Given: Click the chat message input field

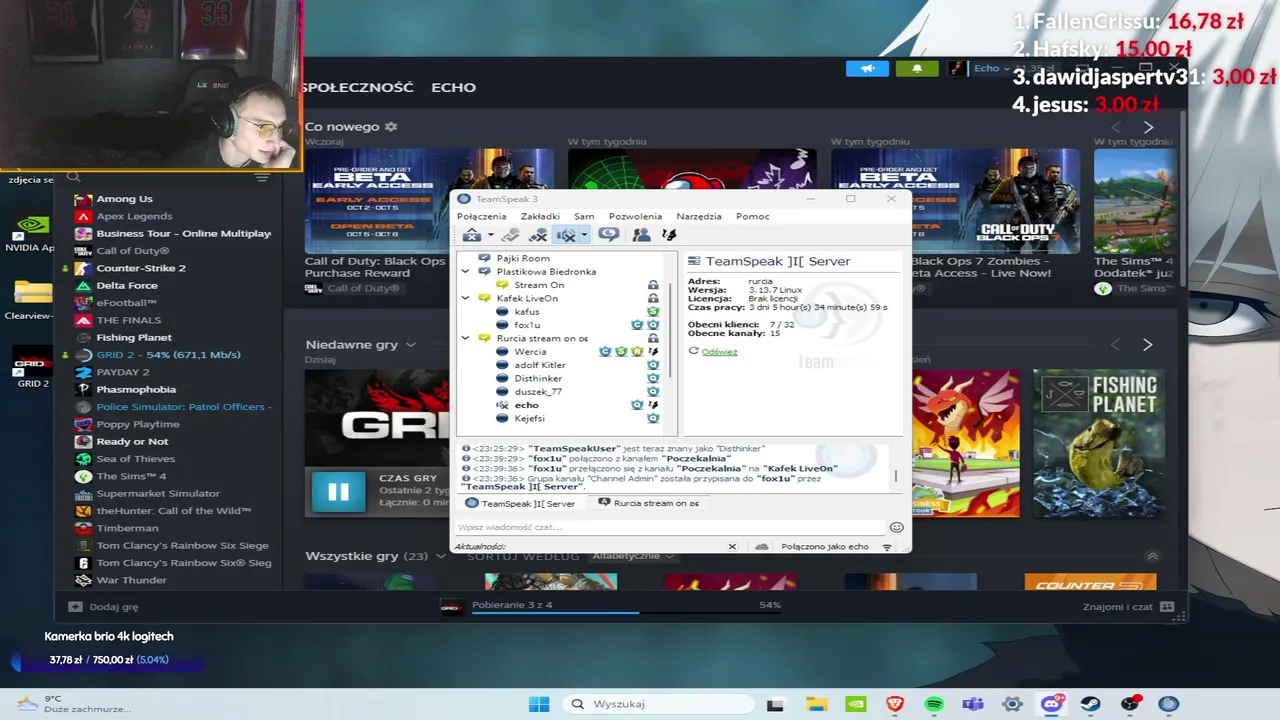Looking at the screenshot, I should click(x=670, y=527).
